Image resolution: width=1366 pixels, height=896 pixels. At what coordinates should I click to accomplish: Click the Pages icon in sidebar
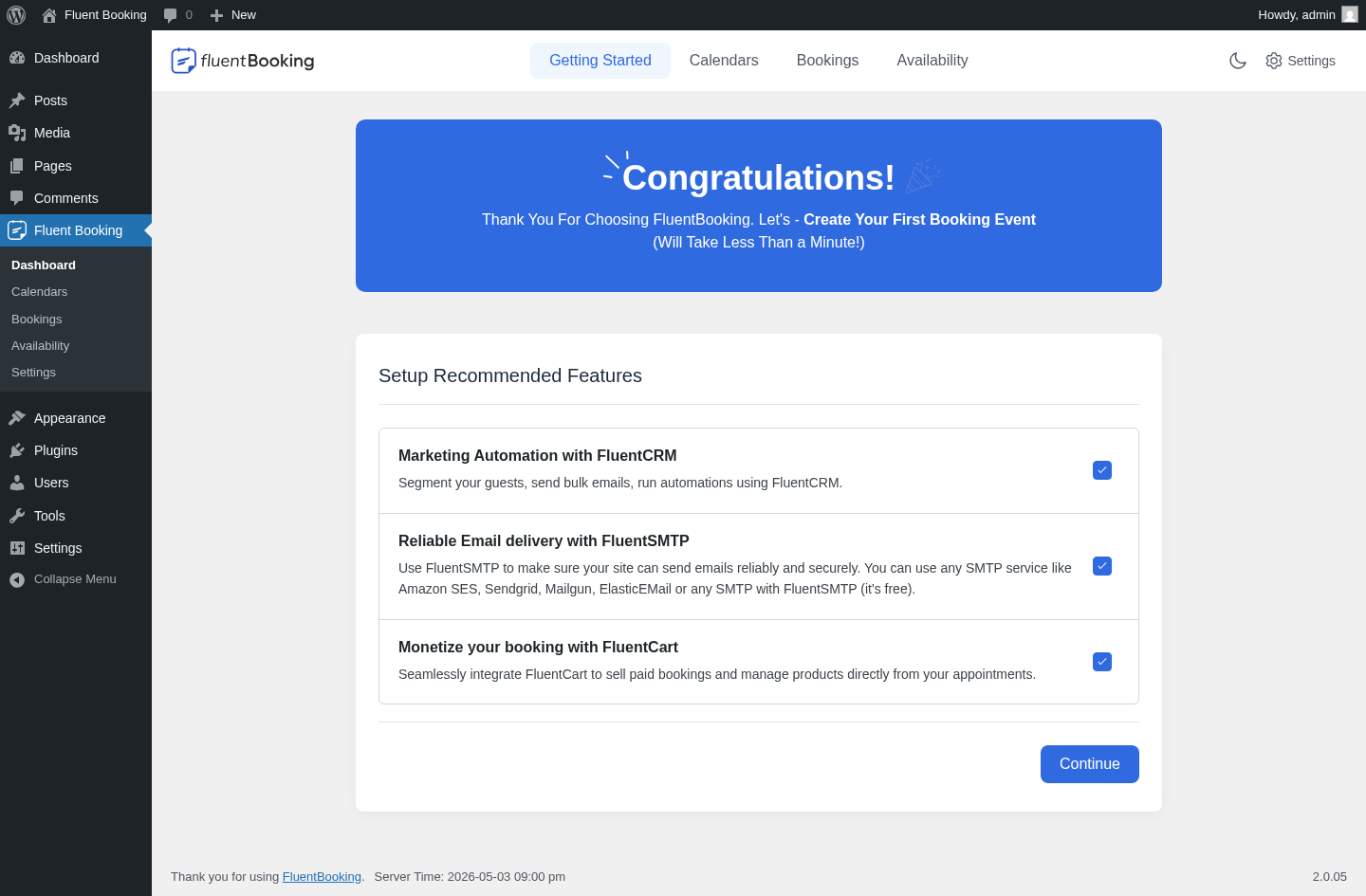[x=17, y=166]
